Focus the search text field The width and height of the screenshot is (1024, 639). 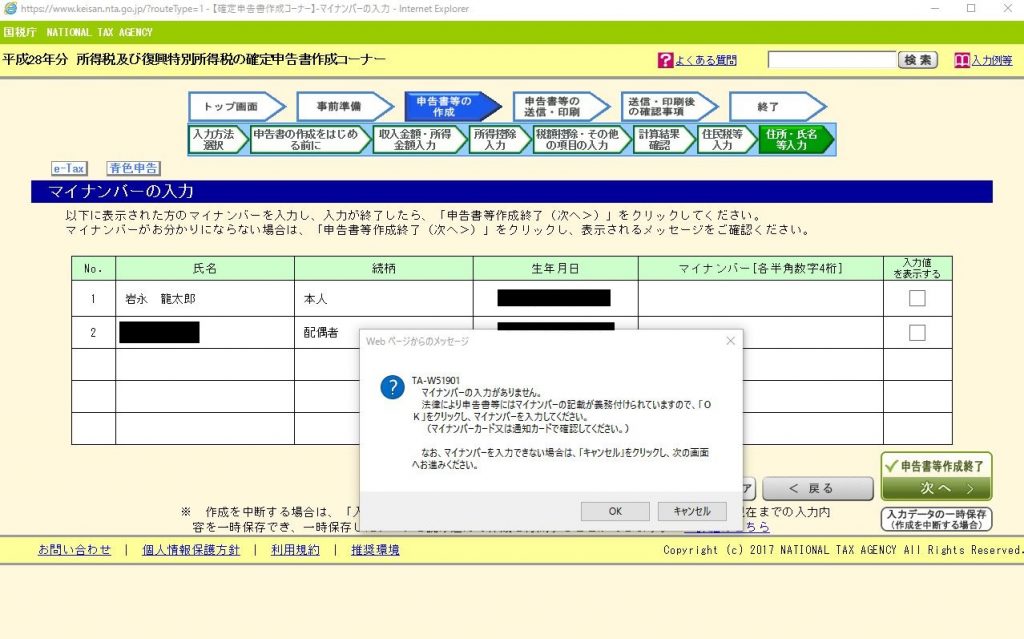(830, 60)
